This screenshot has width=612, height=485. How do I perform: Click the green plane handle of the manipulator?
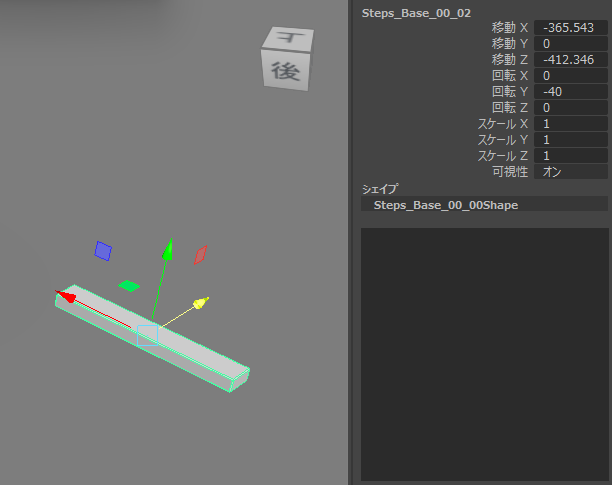click(129, 286)
